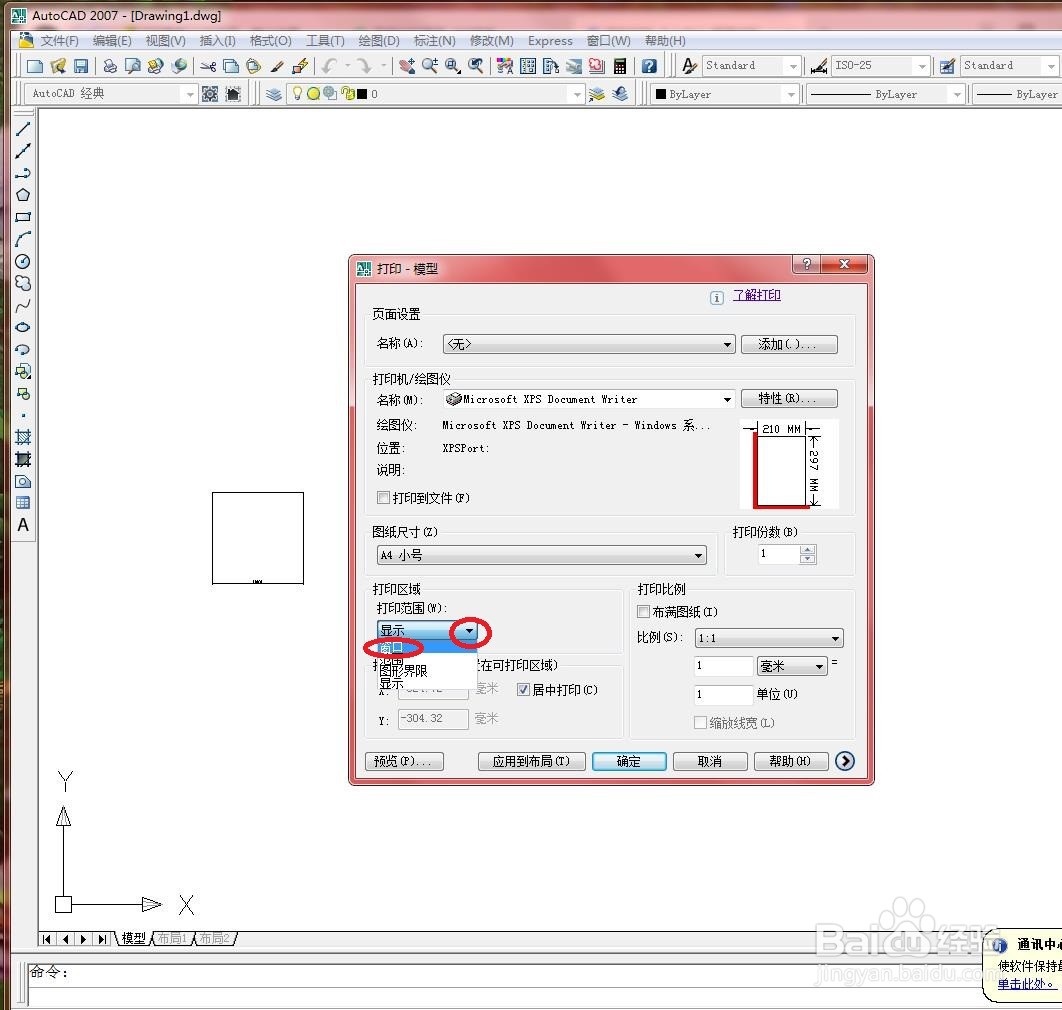
Task: Open millimeter units dropdown
Action: tap(792, 667)
